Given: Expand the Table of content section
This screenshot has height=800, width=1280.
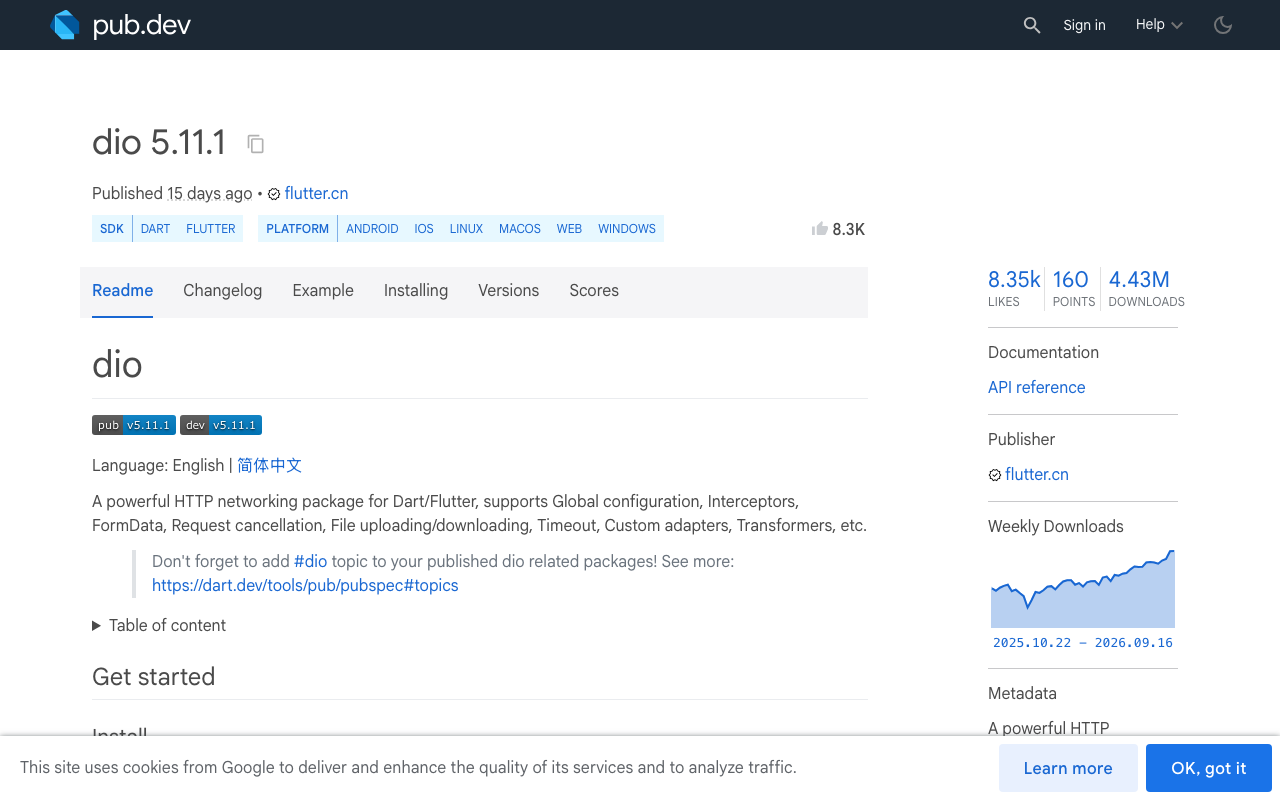Looking at the screenshot, I should click(x=159, y=625).
